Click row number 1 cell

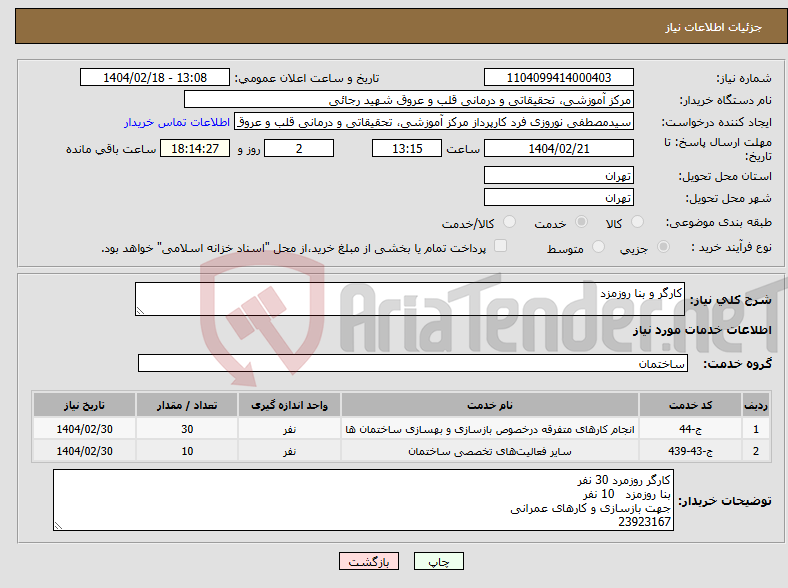[x=756, y=429]
